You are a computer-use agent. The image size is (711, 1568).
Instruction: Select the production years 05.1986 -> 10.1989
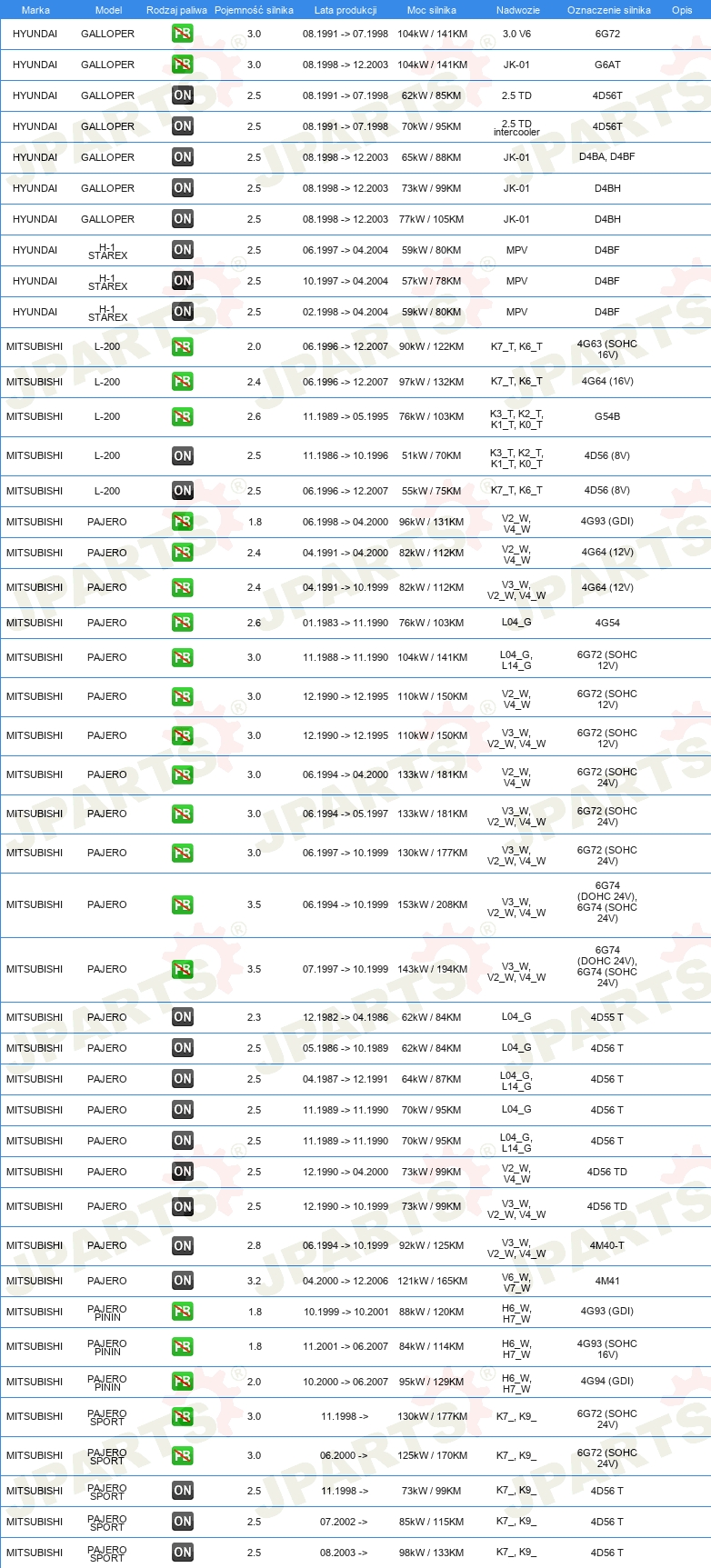coord(345,1048)
